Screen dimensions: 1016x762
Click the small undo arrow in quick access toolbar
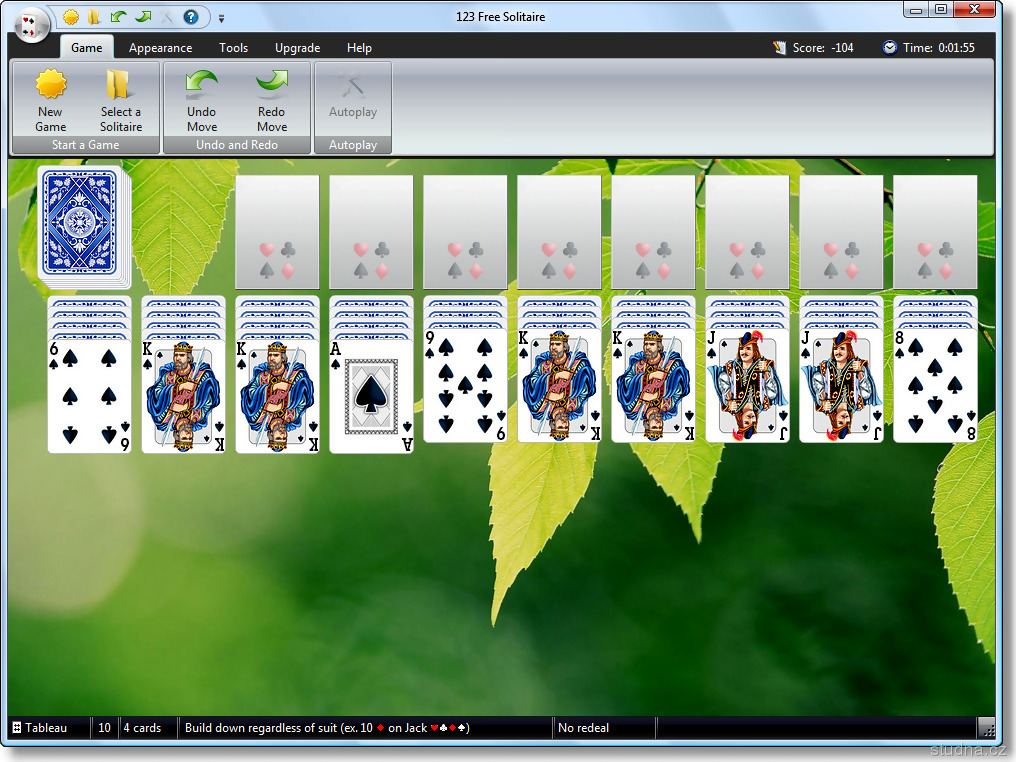coord(119,17)
